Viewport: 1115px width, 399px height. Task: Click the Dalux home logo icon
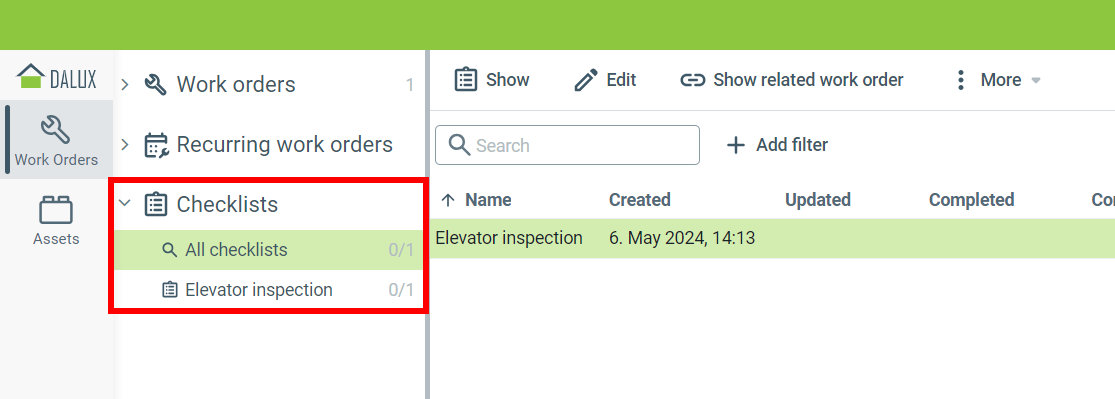pyautogui.click(x=30, y=76)
